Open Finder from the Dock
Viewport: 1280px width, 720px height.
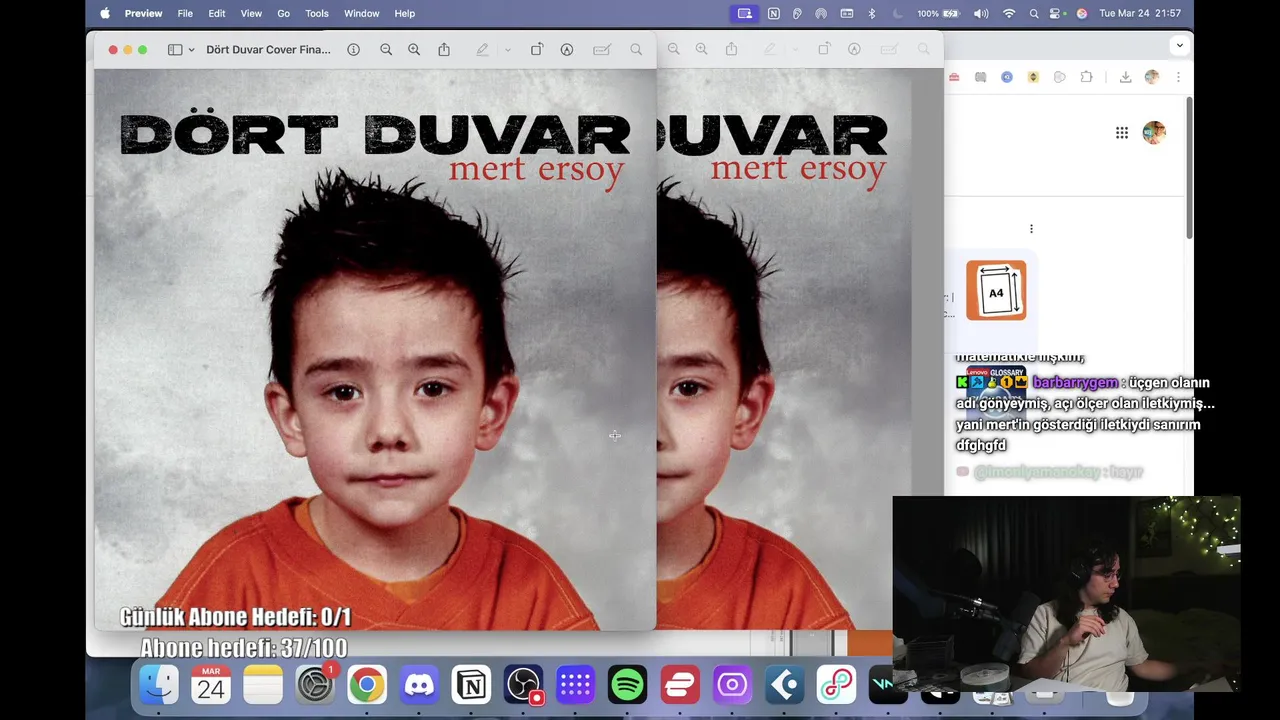[159, 685]
